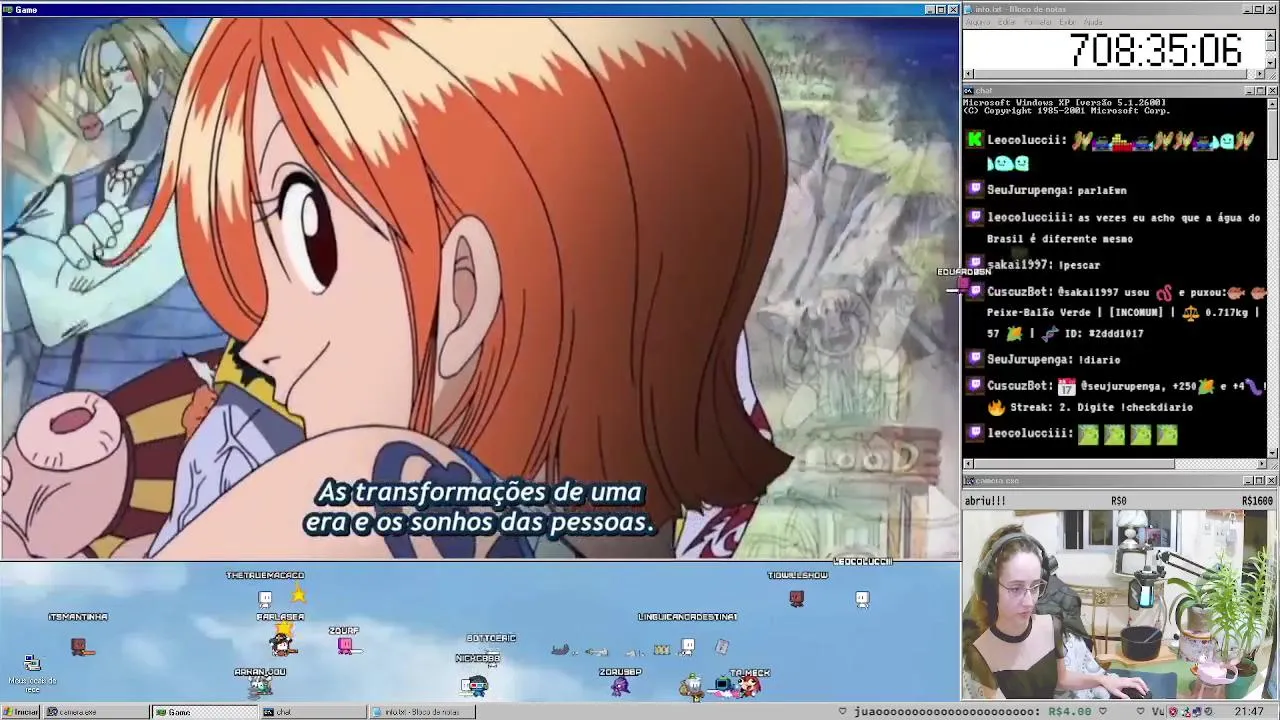Screen dimensions: 1280x720
Task: Click the Game window title bar icon
Action: coord(8,9)
